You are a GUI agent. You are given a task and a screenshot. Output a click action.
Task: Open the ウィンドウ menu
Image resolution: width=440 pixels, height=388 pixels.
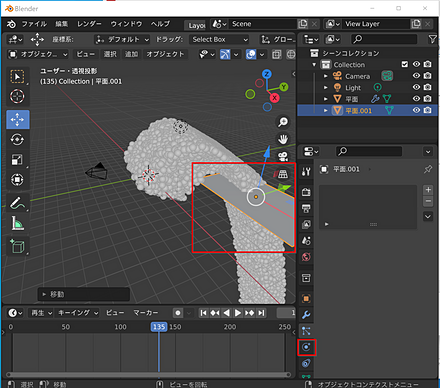tap(126, 24)
